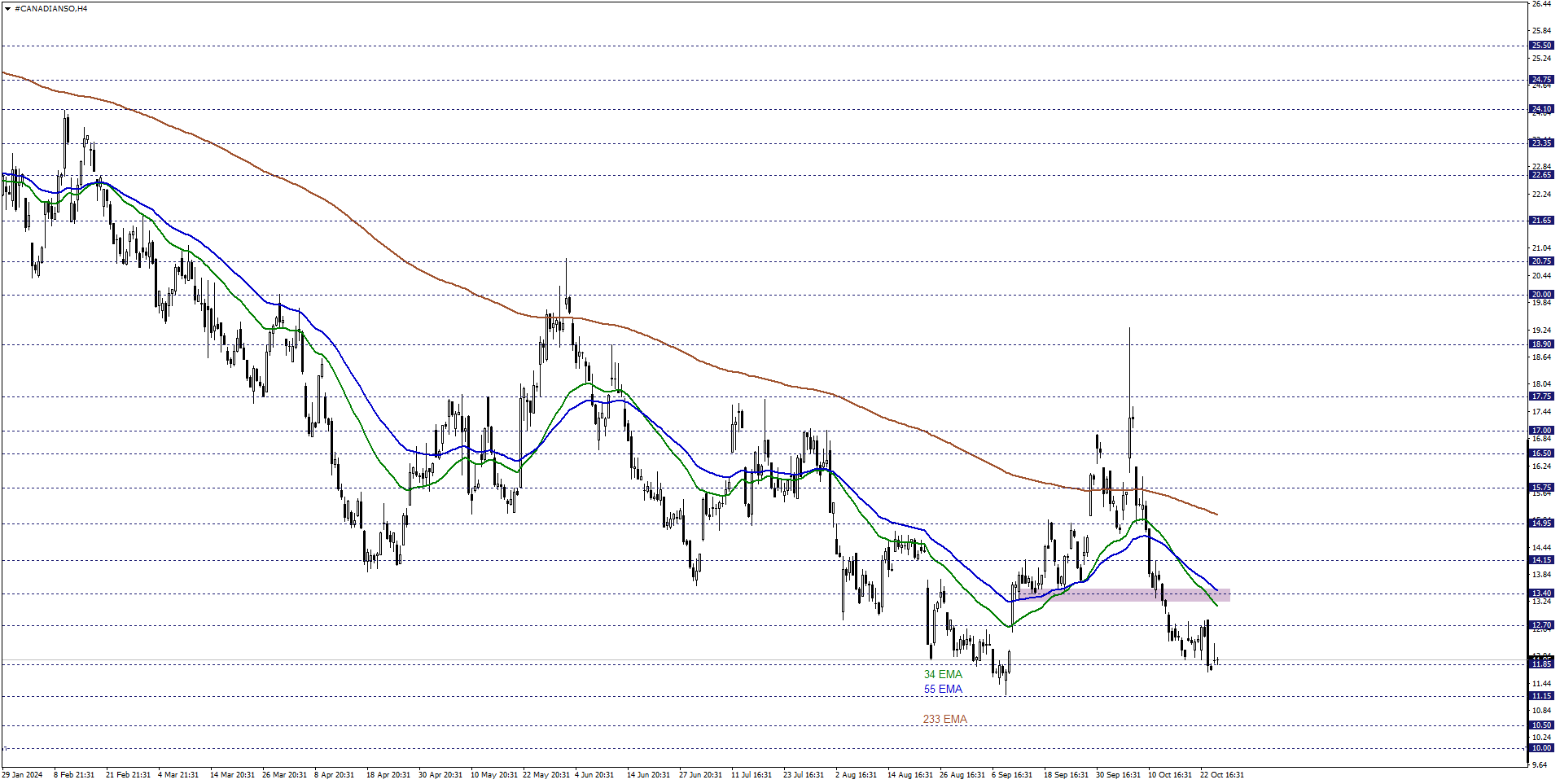Image resolution: width=1560 pixels, height=784 pixels.
Task: Click the 25.50 price level tag
Action: (1541, 46)
